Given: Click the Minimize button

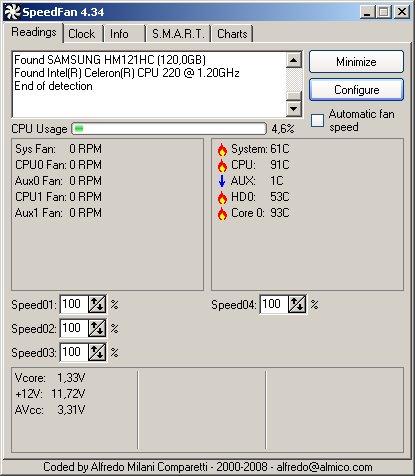Looking at the screenshot, I should pyautogui.click(x=356, y=62).
